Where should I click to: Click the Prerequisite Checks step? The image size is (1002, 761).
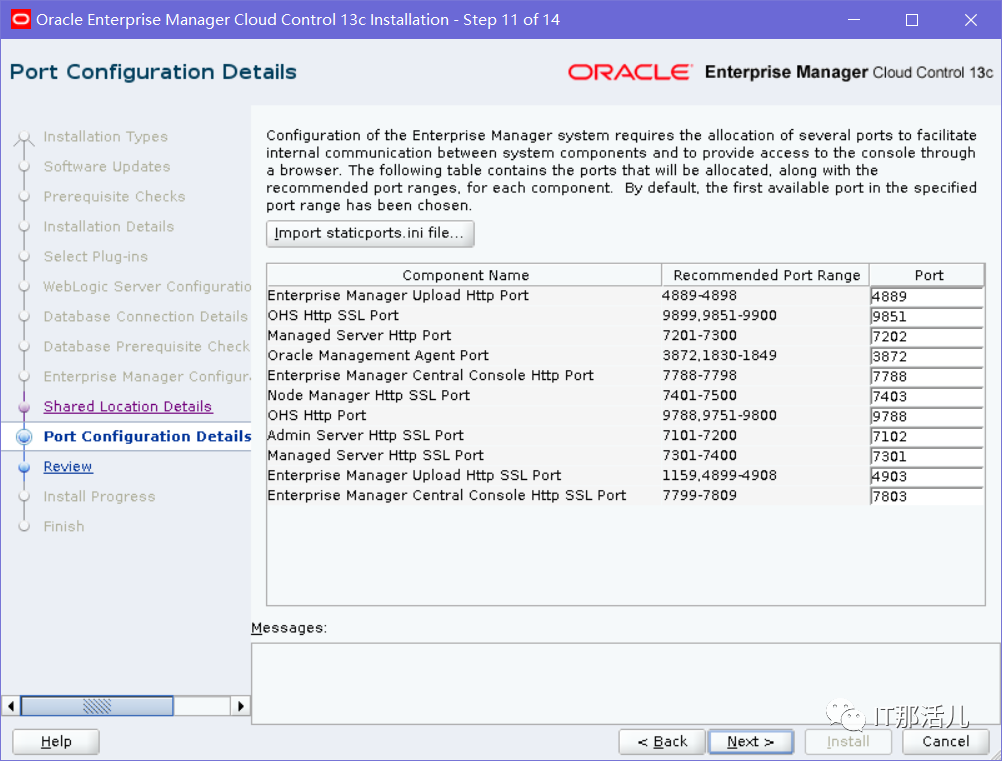pos(114,197)
